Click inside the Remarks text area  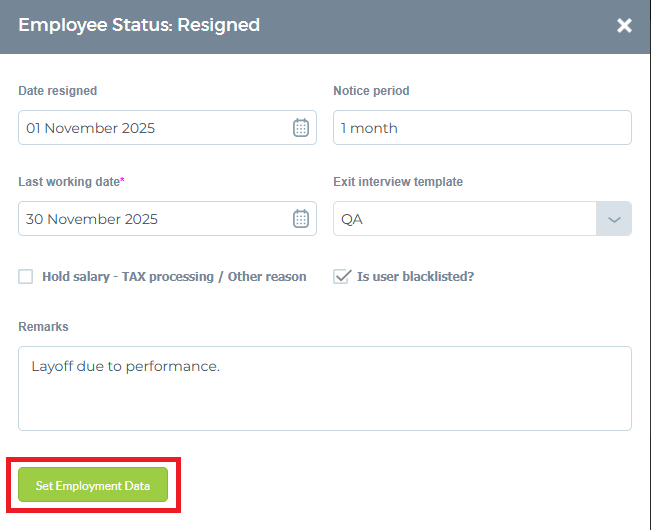[x=324, y=388]
